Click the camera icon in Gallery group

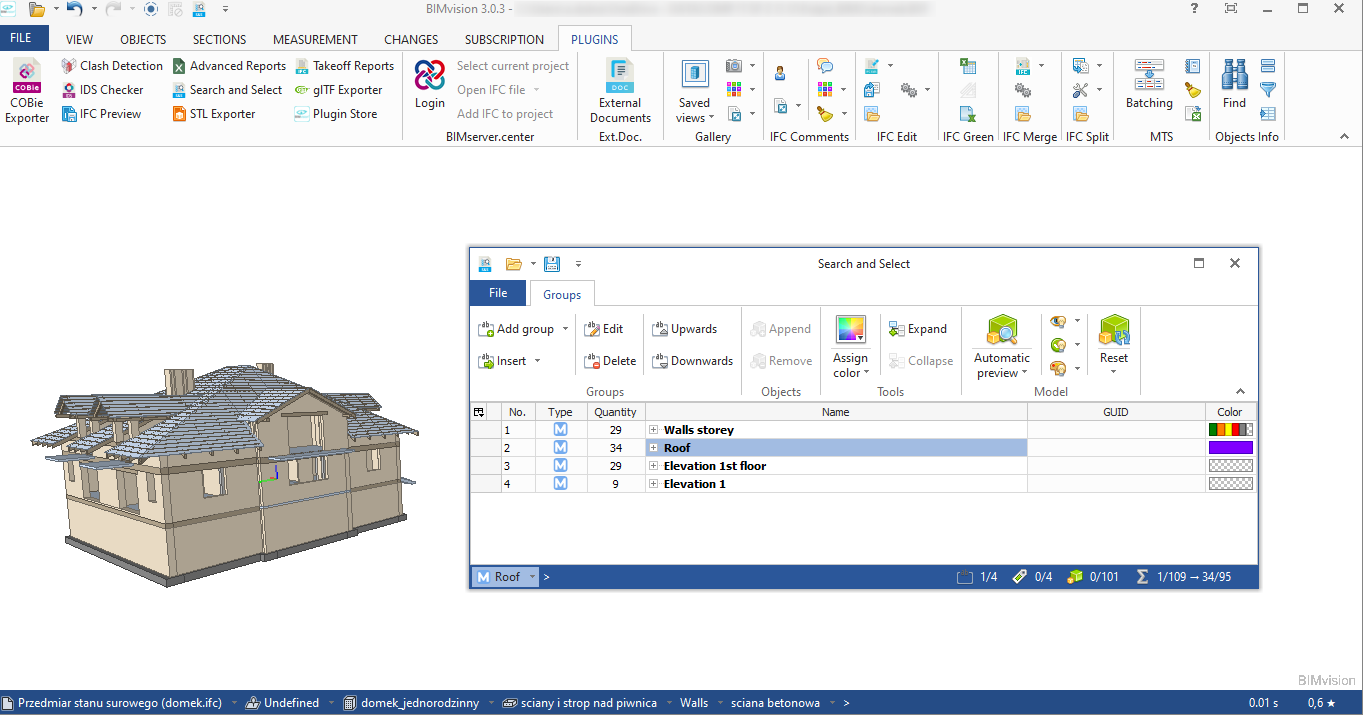(x=733, y=66)
